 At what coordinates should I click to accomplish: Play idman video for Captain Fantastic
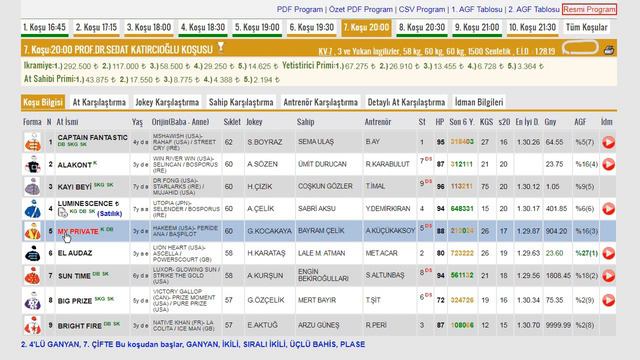(608, 142)
